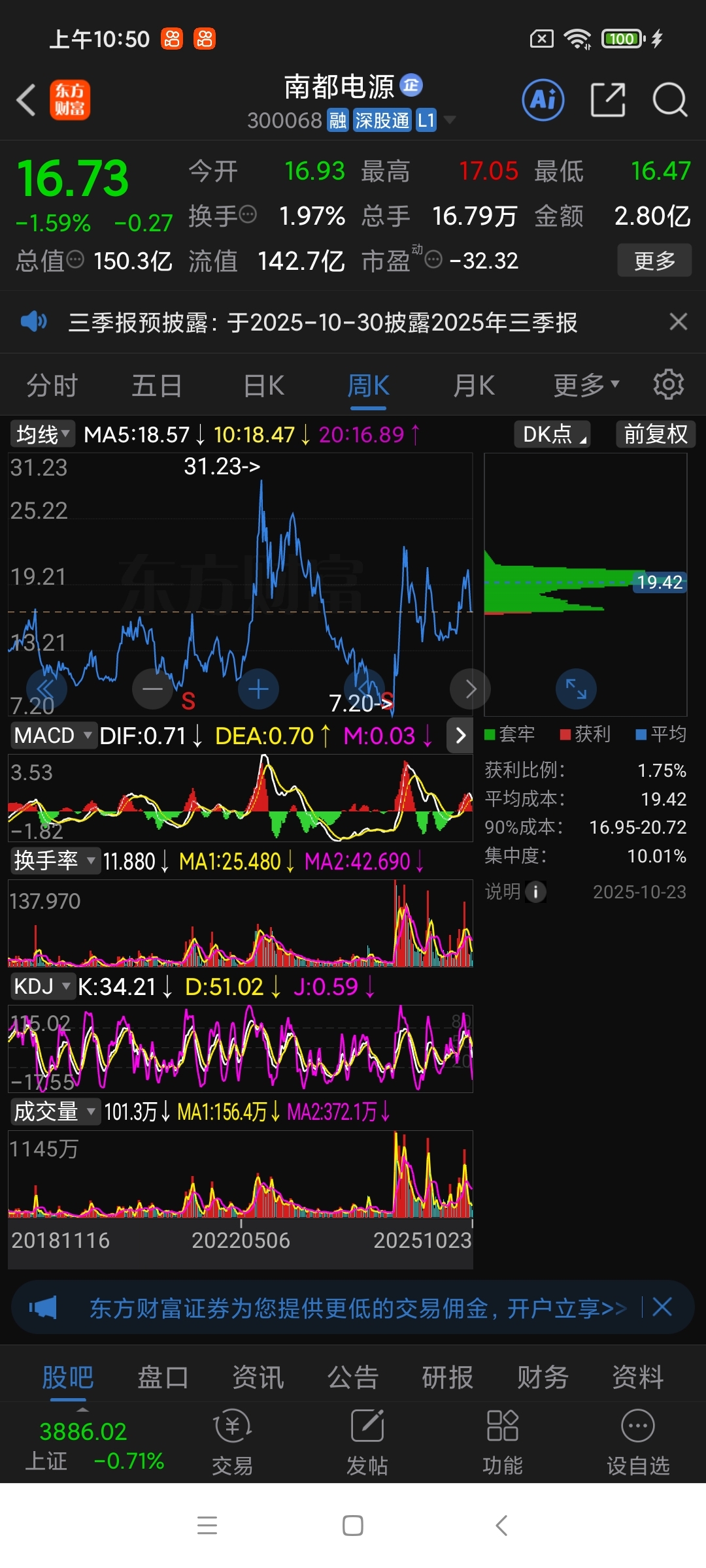Open the 成交量 indicator dropdown
The height and width of the screenshot is (1568, 706).
click(x=55, y=1111)
